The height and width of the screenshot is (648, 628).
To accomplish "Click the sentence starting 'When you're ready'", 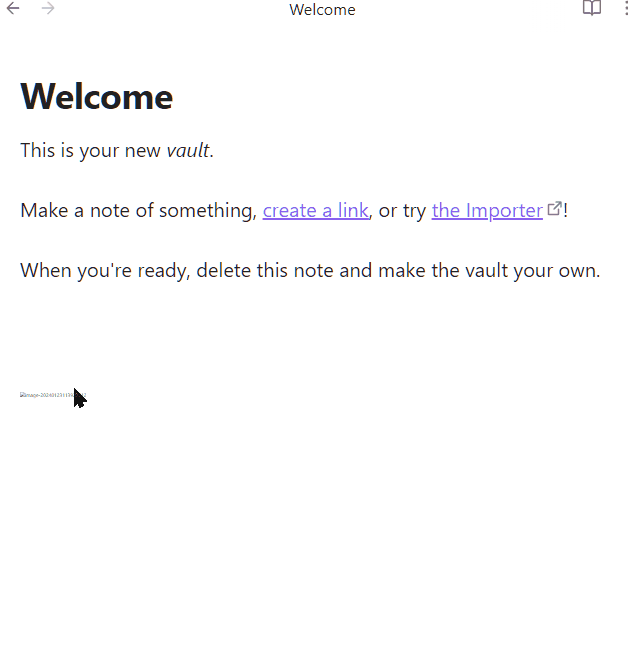I will [x=310, y=271].
